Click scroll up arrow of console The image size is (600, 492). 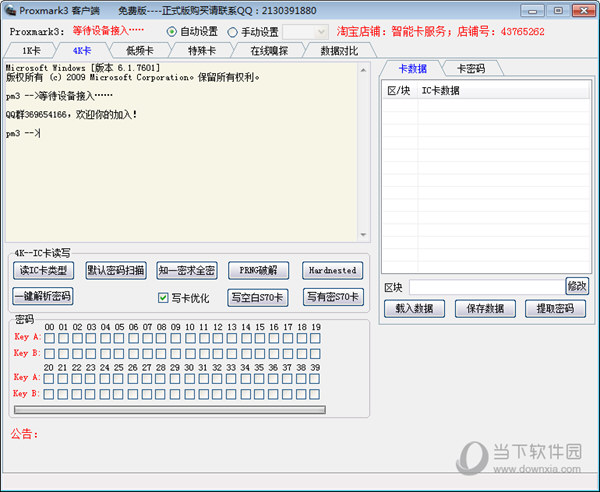click(363, 70)
